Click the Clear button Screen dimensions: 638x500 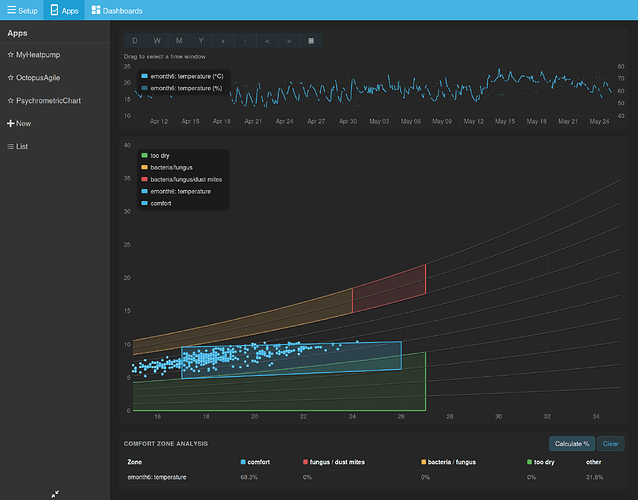pos(610,443)
